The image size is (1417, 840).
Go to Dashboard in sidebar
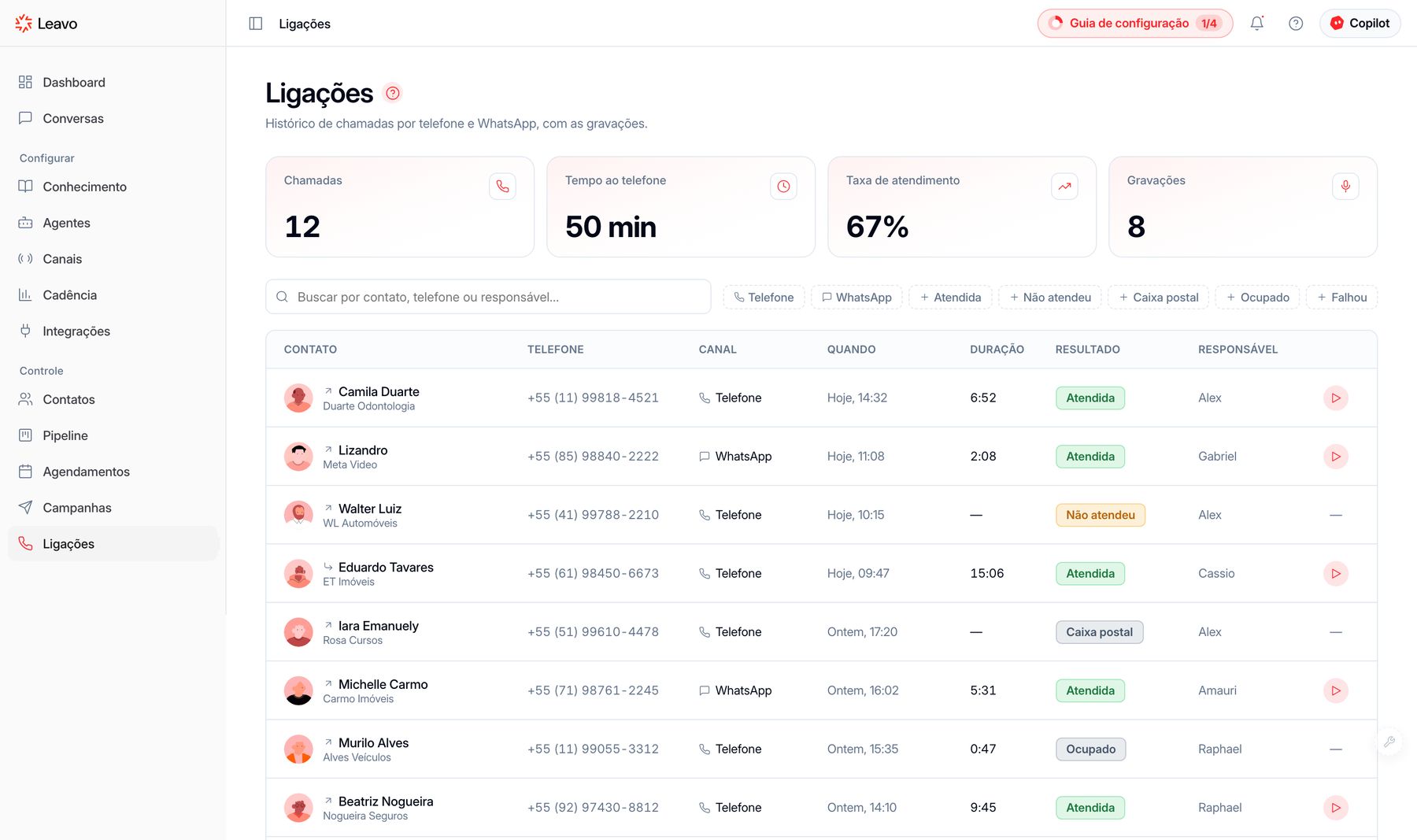point(113,83)
